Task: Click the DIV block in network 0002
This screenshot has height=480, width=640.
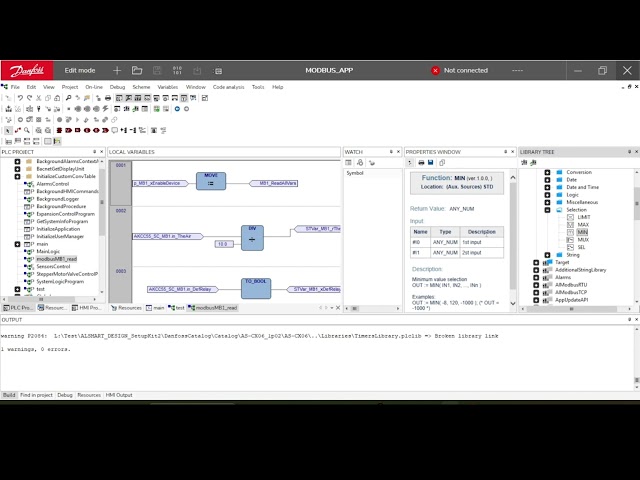Action: point(252,238)
